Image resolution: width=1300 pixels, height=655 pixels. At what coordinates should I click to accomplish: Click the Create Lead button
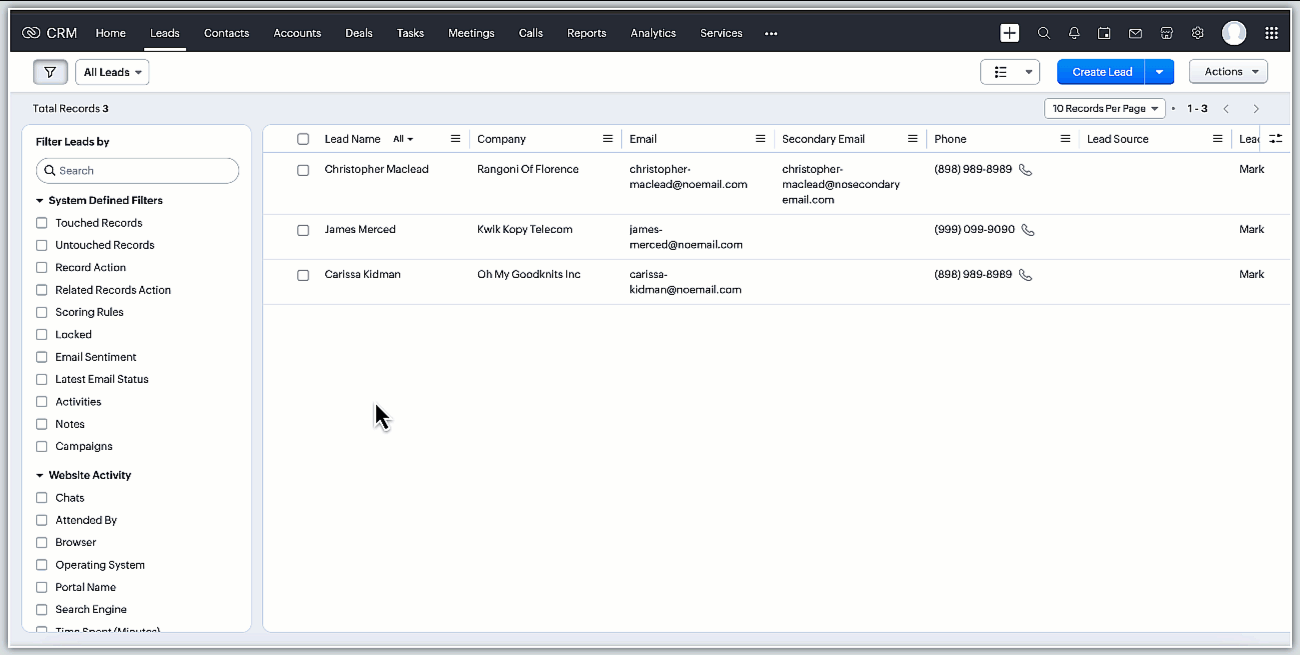1101,72
